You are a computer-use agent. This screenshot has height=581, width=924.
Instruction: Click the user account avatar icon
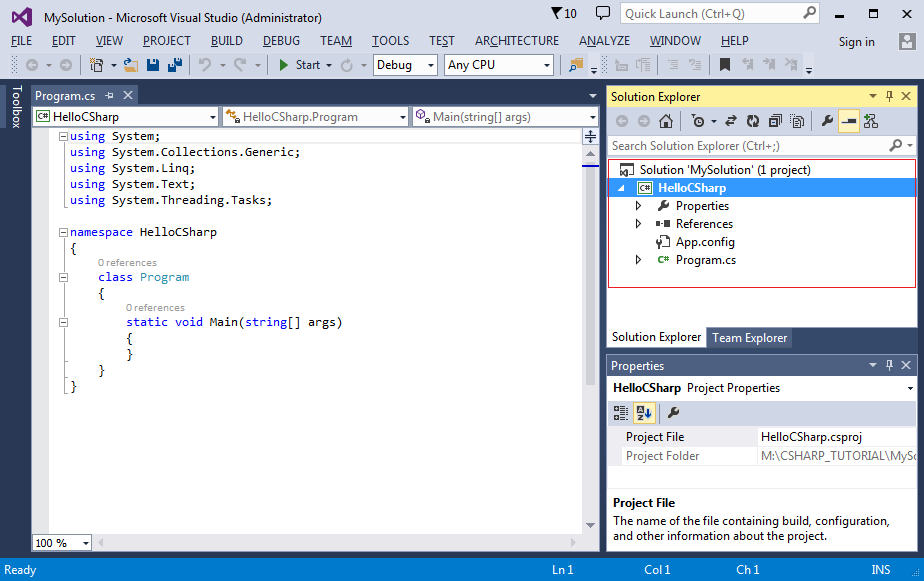(906, 41)
